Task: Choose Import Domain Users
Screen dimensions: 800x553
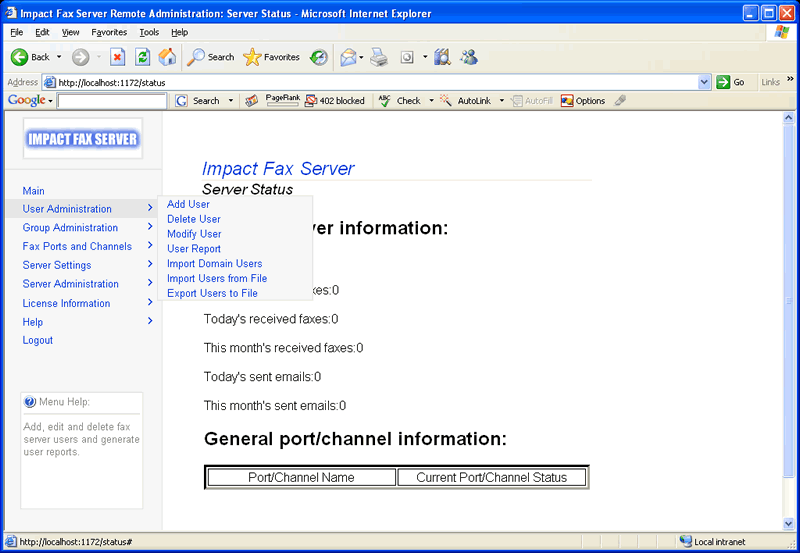Action: [x=214, y=263]
